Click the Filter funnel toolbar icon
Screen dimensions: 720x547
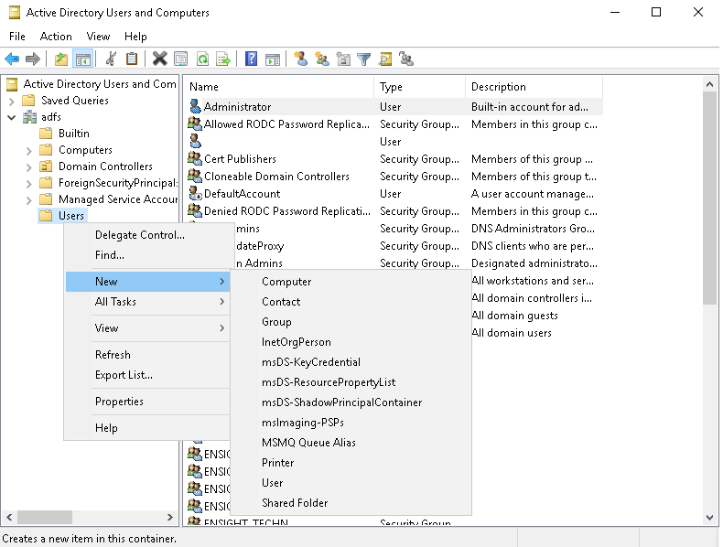click(x=364, y=59)
